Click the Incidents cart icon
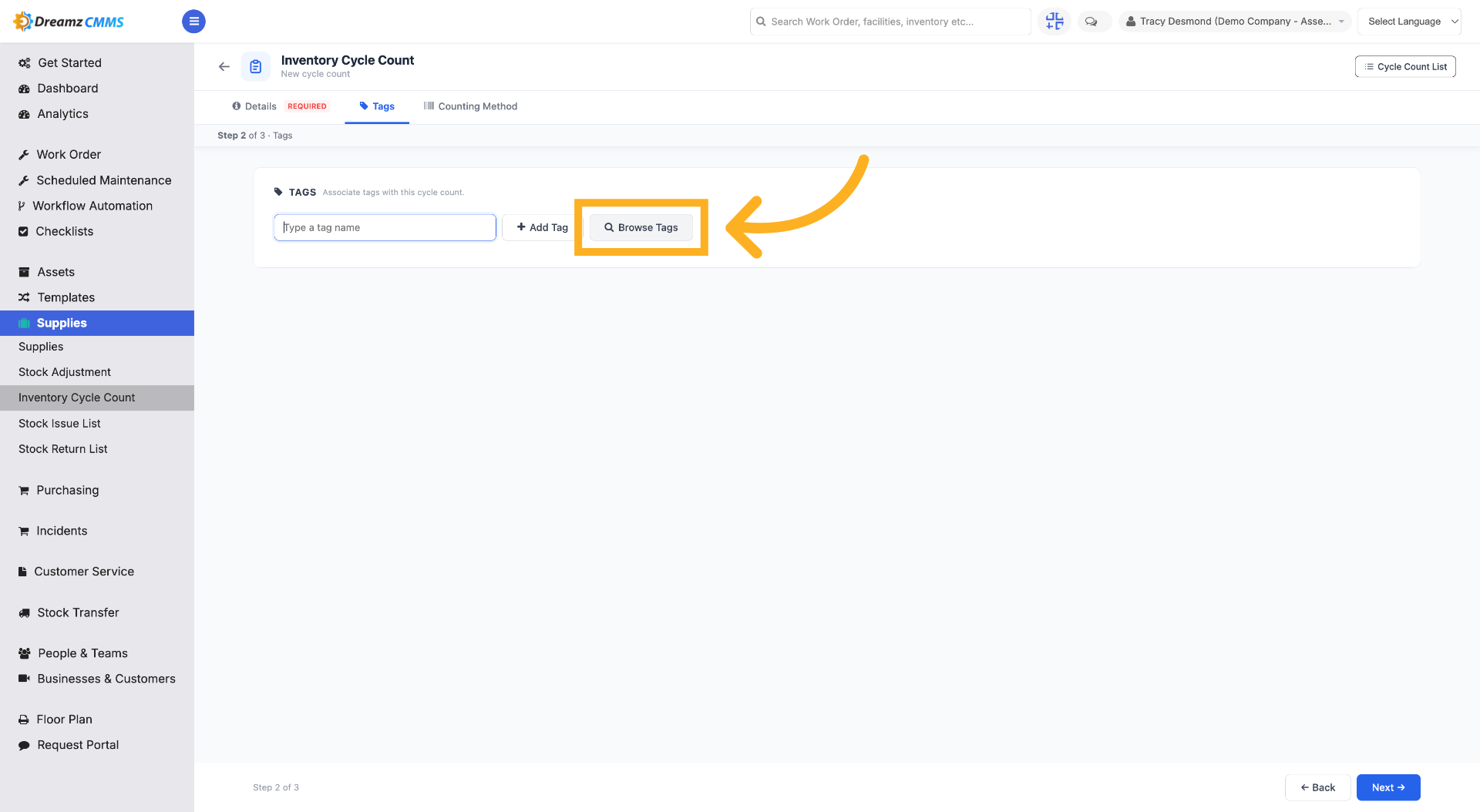The width and height of the screenshot is (1480, 812). point(24,531)
